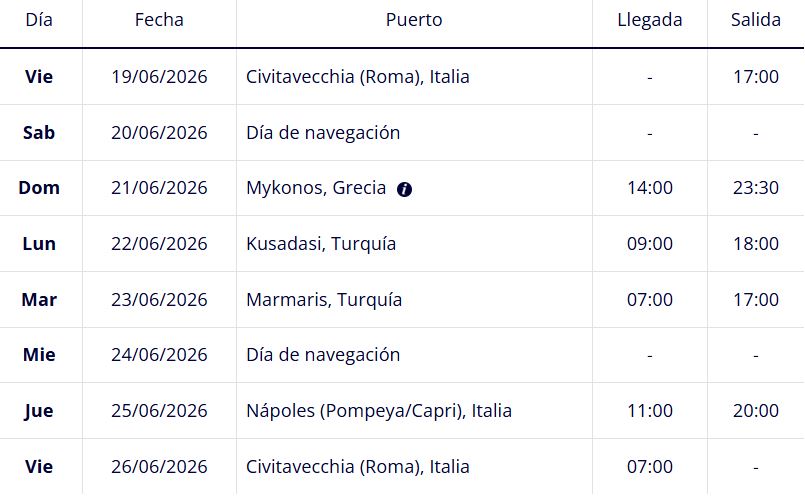Select the Mykonos, Grecia port name
The width and height of the screenshot is (805, 497).
(x=315, y=188)
